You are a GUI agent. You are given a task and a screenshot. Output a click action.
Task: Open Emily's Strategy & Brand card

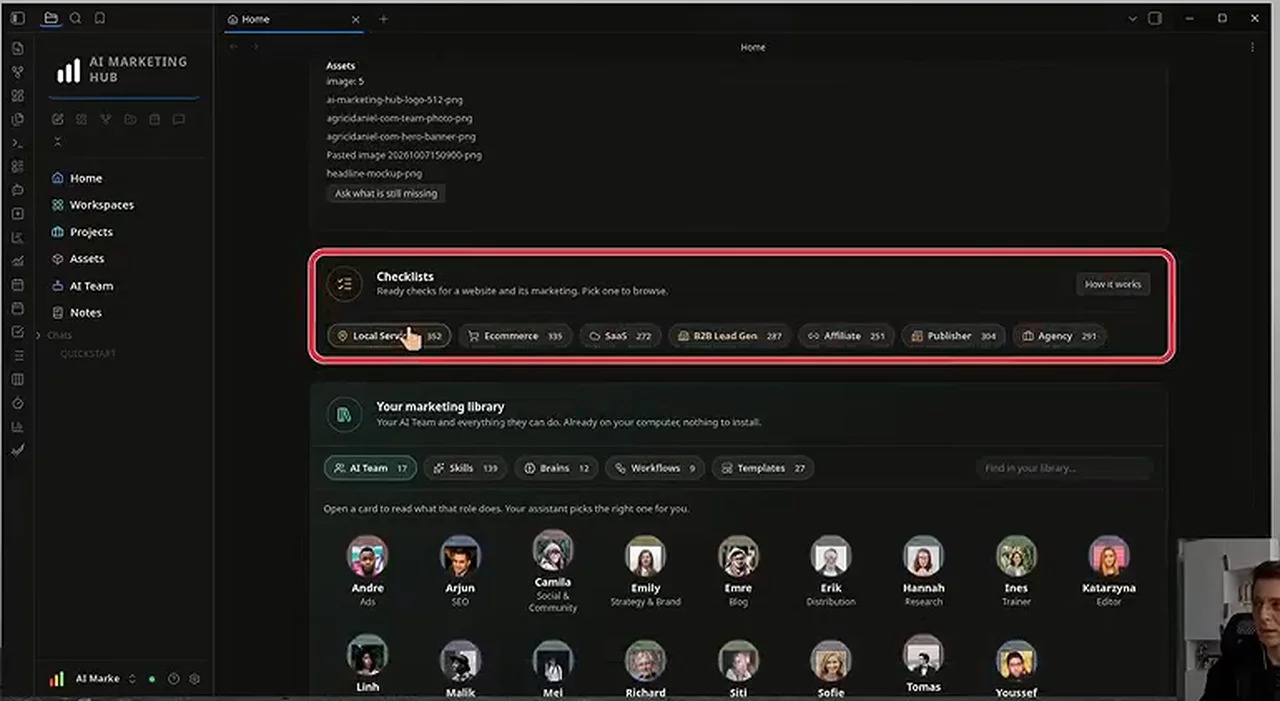645,571
